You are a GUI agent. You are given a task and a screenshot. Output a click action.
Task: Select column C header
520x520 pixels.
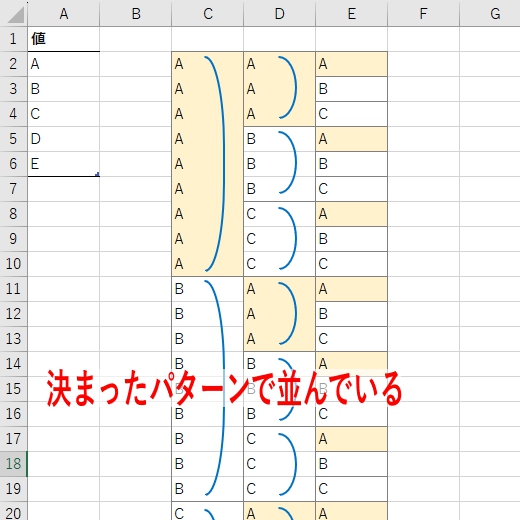[x=208, y=13]
